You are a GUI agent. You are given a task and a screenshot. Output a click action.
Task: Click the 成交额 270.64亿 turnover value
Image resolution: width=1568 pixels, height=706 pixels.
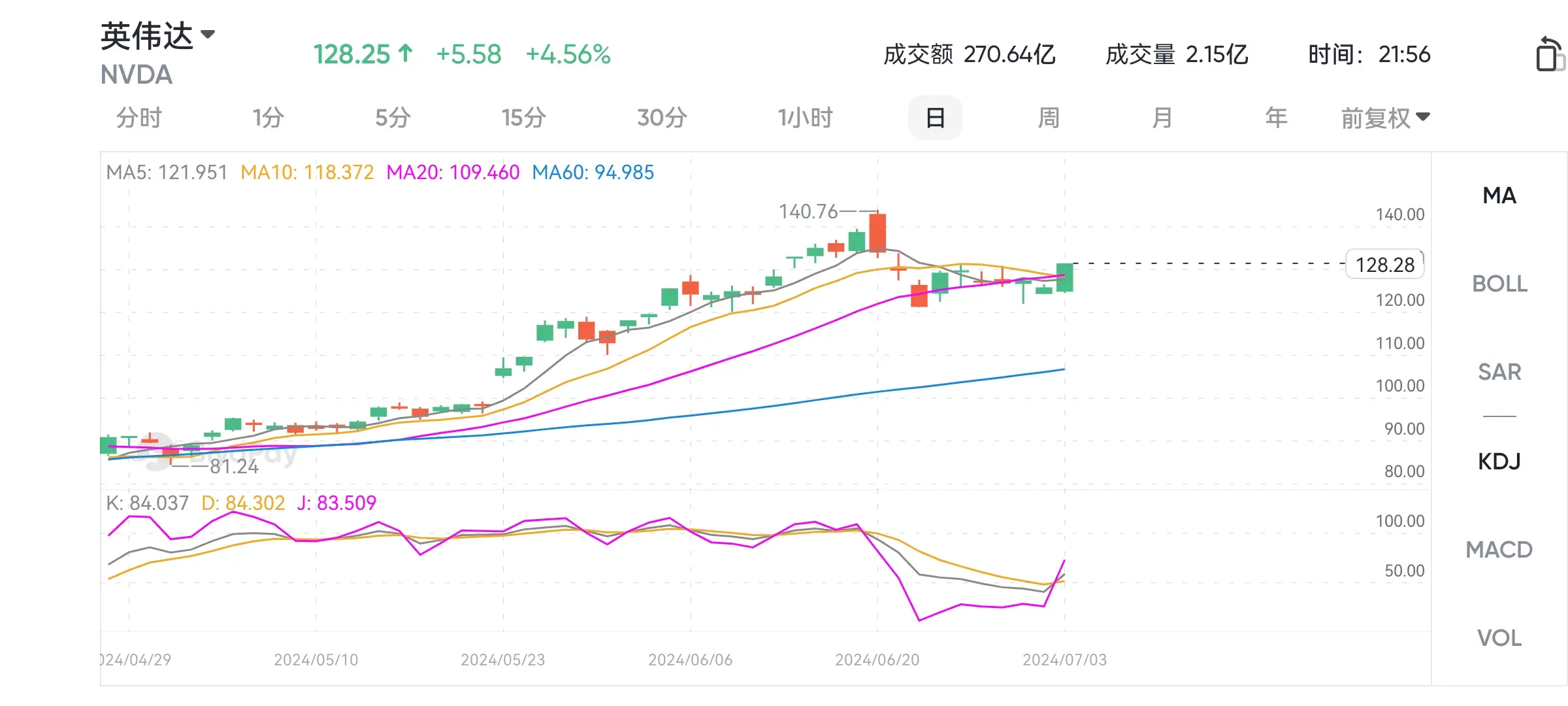[970, 55]
